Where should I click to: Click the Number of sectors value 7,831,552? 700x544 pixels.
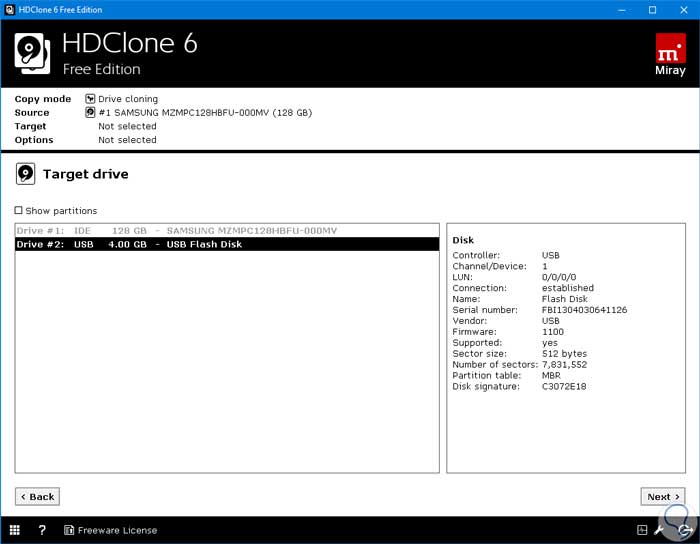click(564, 365)
